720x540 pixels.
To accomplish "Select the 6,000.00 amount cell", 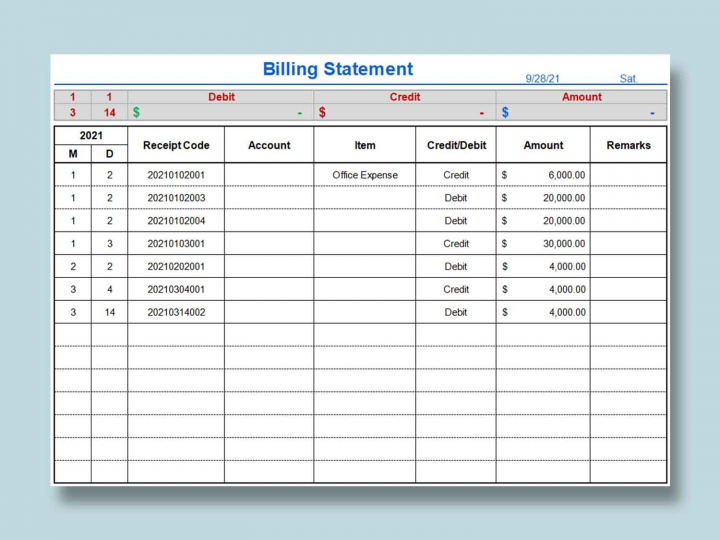I will point(543,175).
